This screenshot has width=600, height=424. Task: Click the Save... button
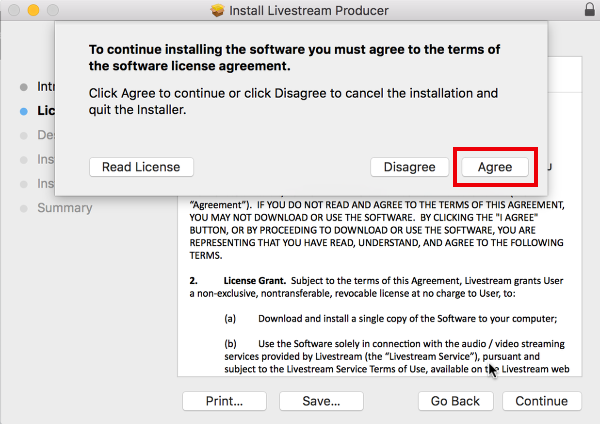tap(321, 401)
